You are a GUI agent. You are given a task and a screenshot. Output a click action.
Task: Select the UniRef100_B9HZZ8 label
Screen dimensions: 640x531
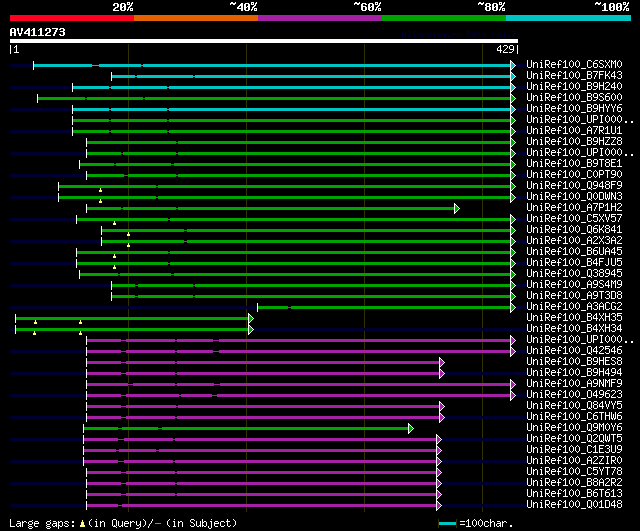[x=574, y=142]
